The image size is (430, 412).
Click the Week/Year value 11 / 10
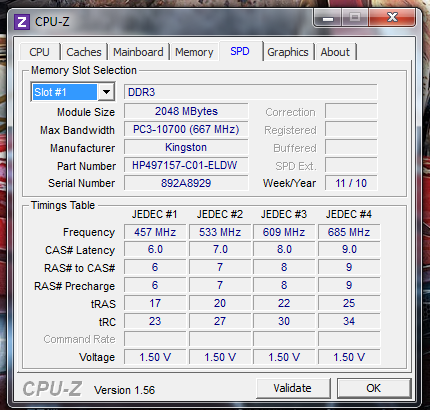point(351,183)
